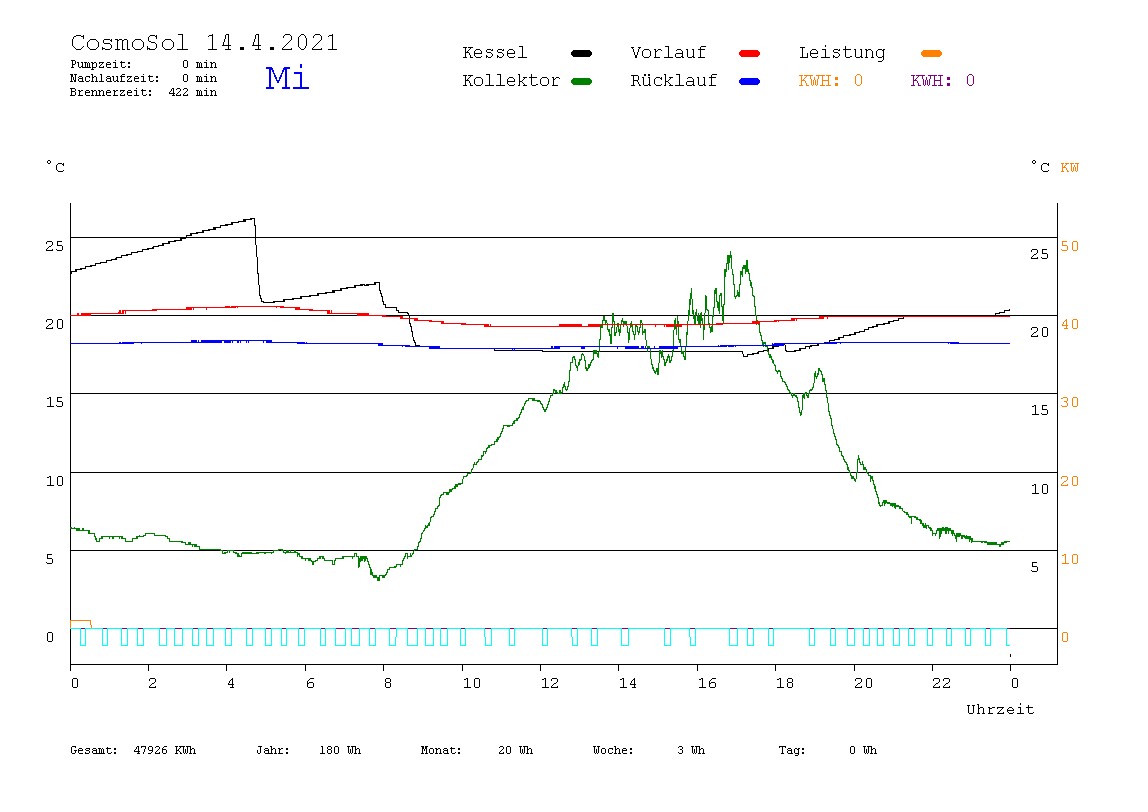Click the 'Kessel' legend label

click(x=494, y=53)
